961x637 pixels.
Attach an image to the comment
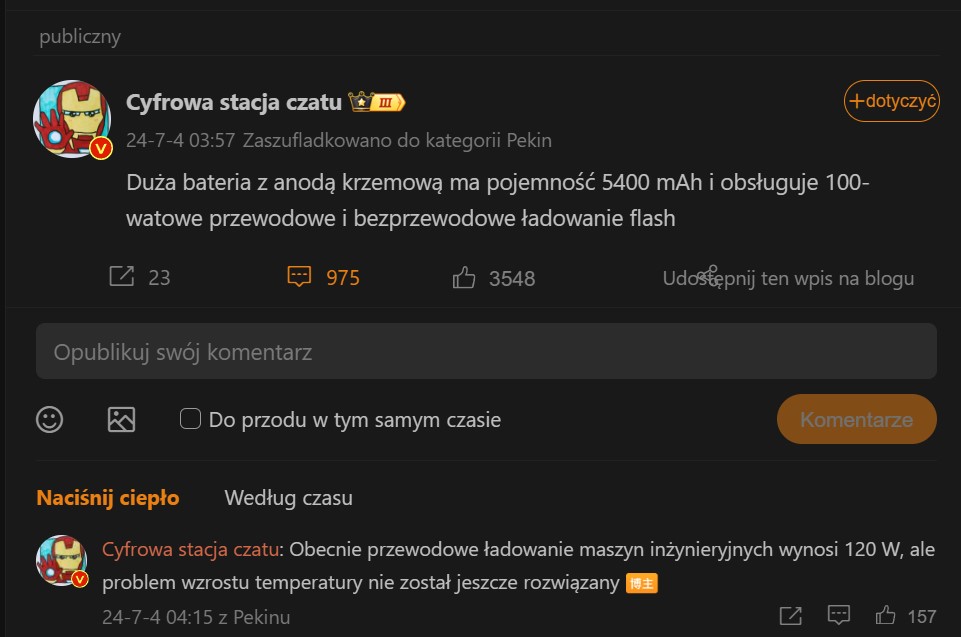click(121, 419)
